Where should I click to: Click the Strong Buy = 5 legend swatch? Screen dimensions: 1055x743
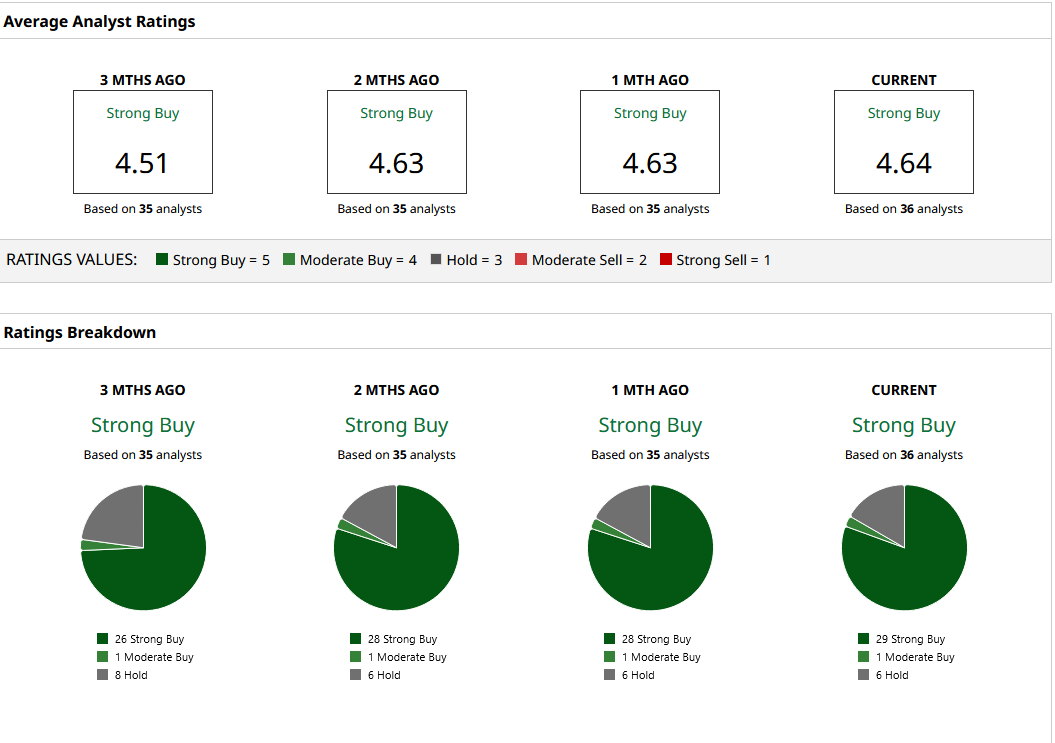(x=161, y=259)
